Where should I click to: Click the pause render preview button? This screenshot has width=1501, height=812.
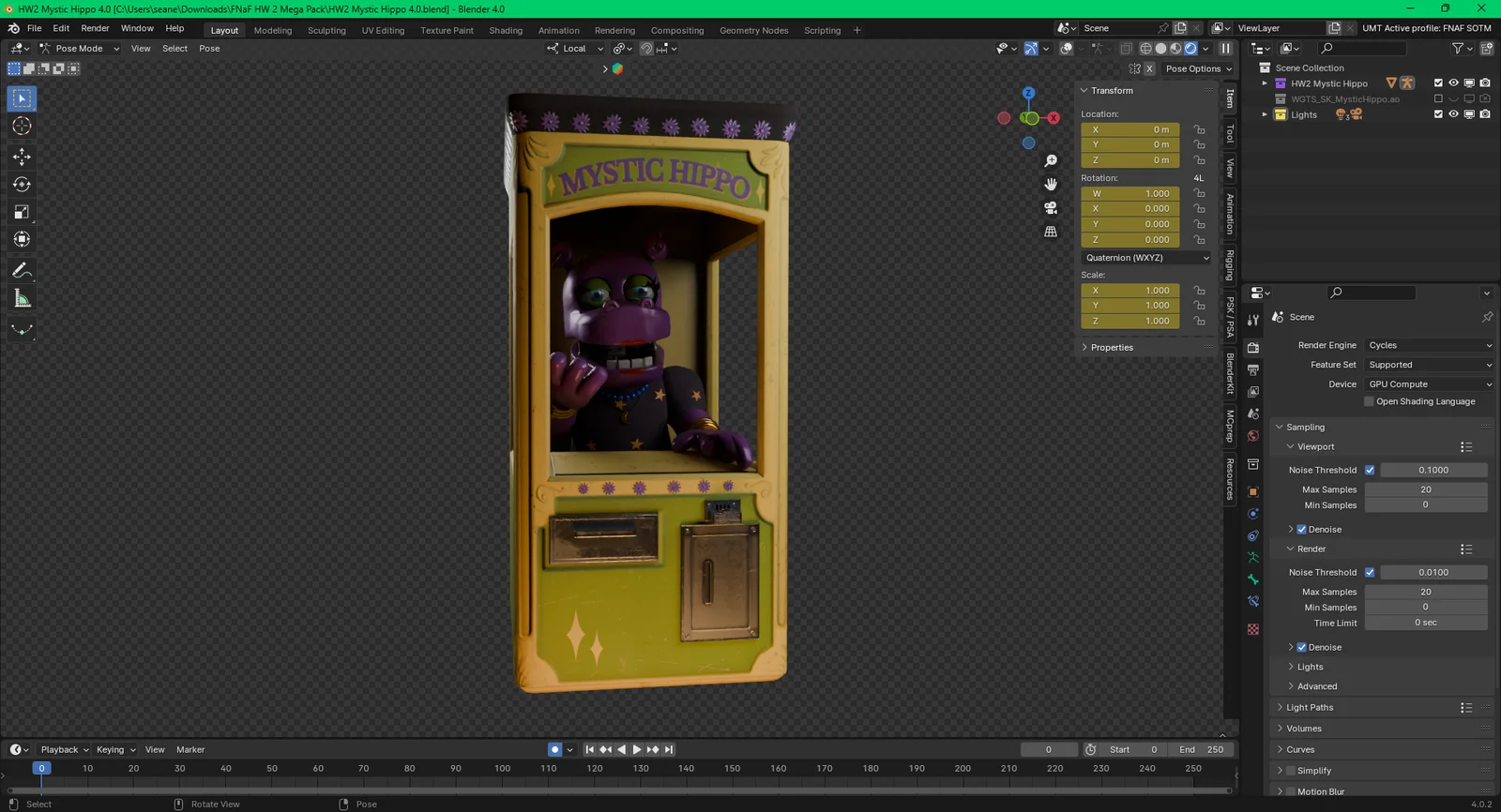click(x=1225, y=49)
